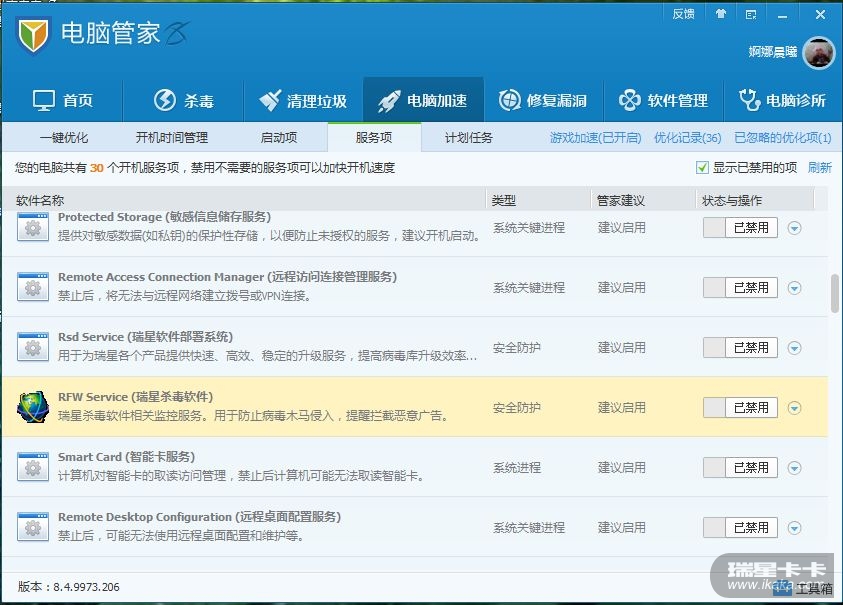The height and width of the screenshot is (605, 843).
Task: Click the 反馈 feedback button
Action: (x=684, y=14)
